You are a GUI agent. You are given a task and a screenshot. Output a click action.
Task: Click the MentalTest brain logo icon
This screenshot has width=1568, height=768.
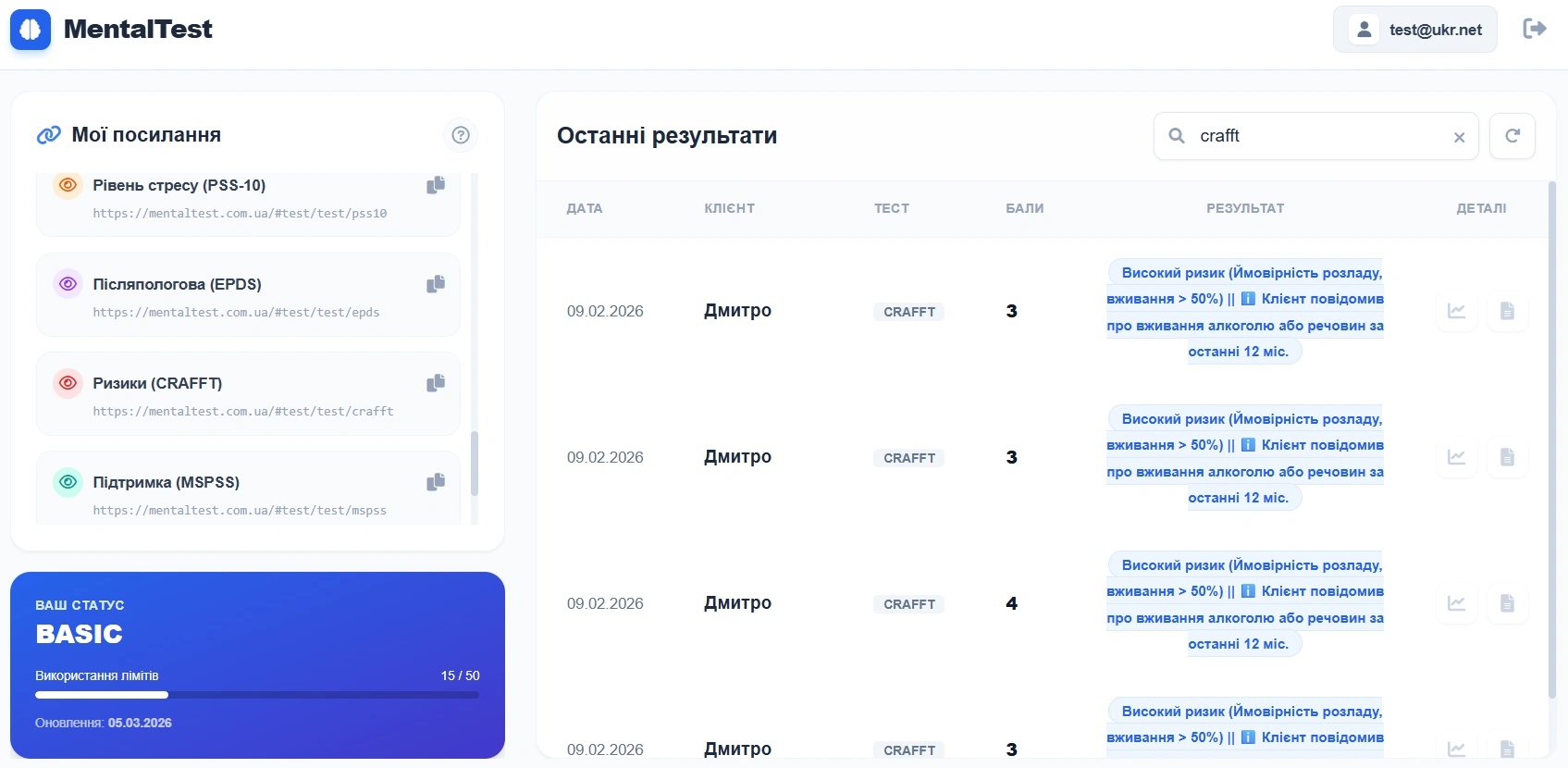point(31,30)
